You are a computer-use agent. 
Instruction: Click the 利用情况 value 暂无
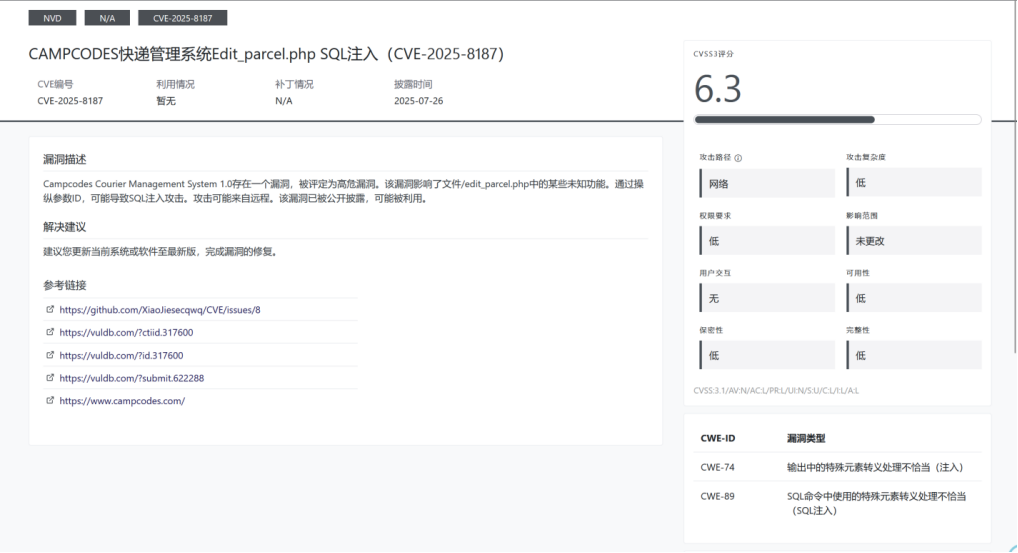click(x=166, y=101)
